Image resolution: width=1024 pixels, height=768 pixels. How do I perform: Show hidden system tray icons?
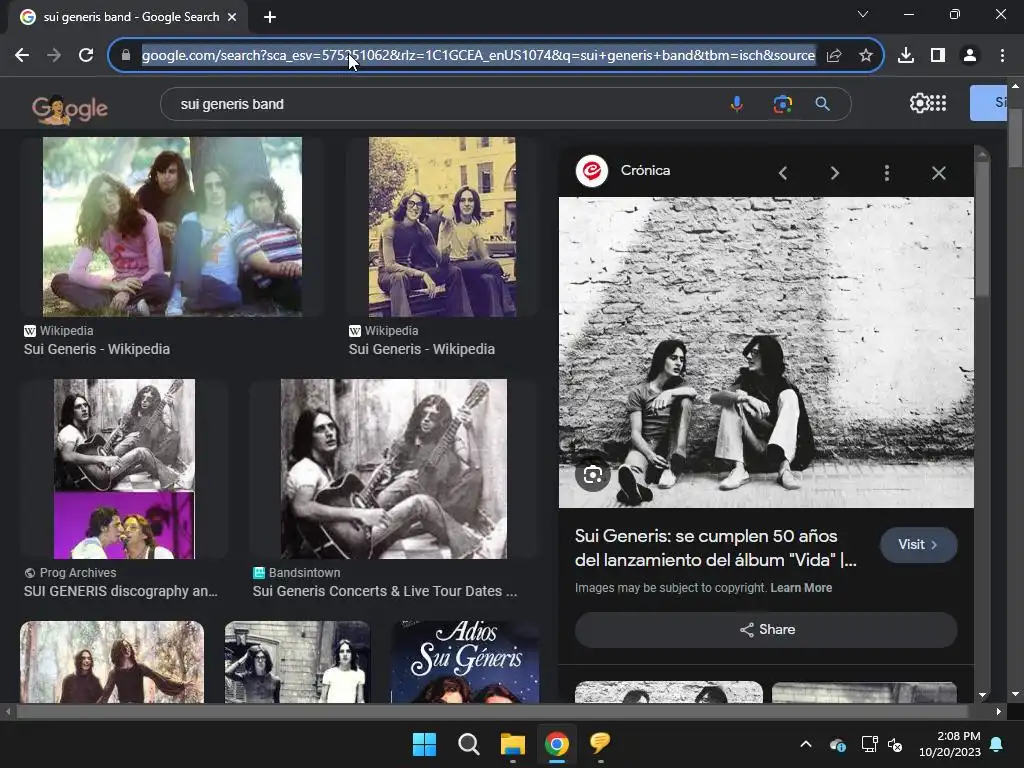tap(806, 744)
